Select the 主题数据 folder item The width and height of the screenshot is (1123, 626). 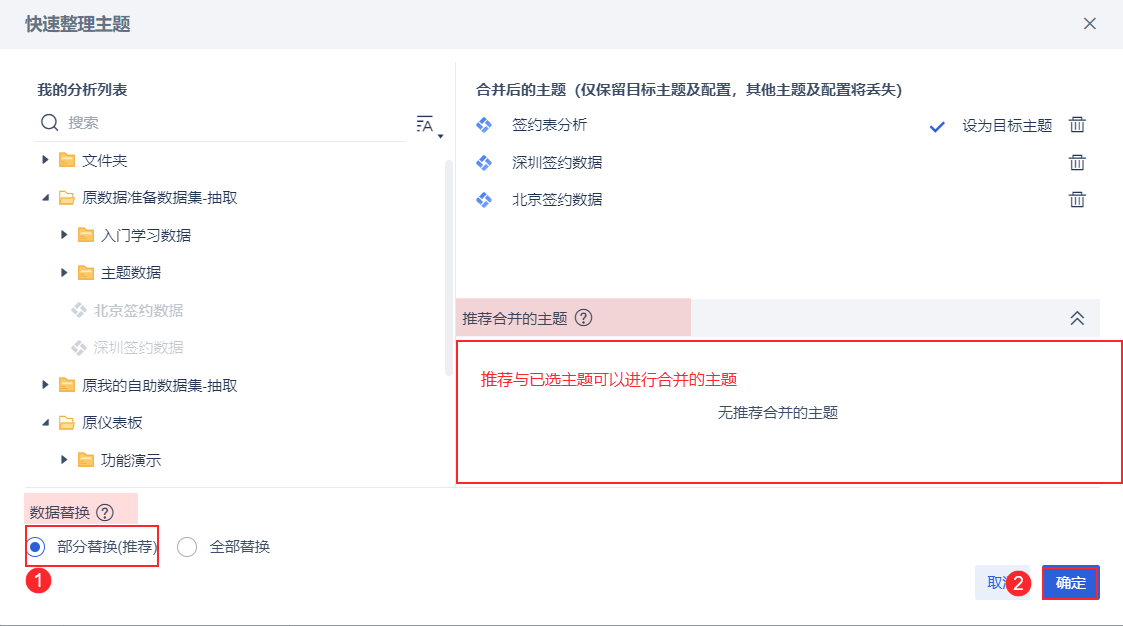pyautogui.click(x=130, y=273)
